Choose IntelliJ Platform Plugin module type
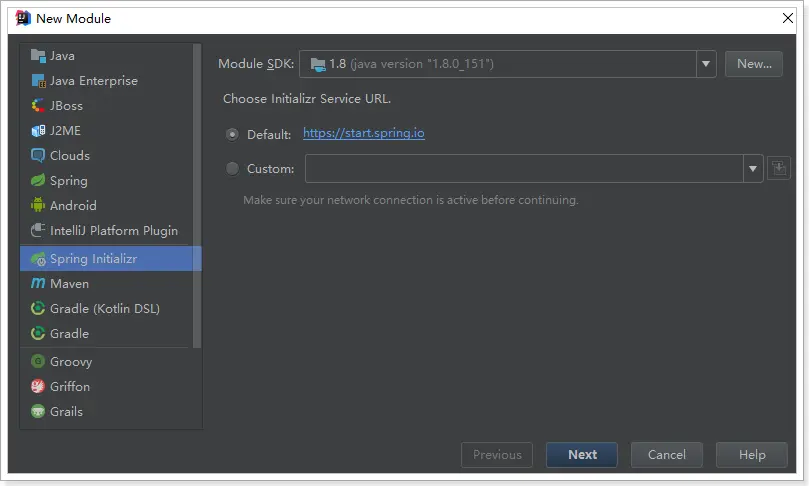 [x=113, y=231]
